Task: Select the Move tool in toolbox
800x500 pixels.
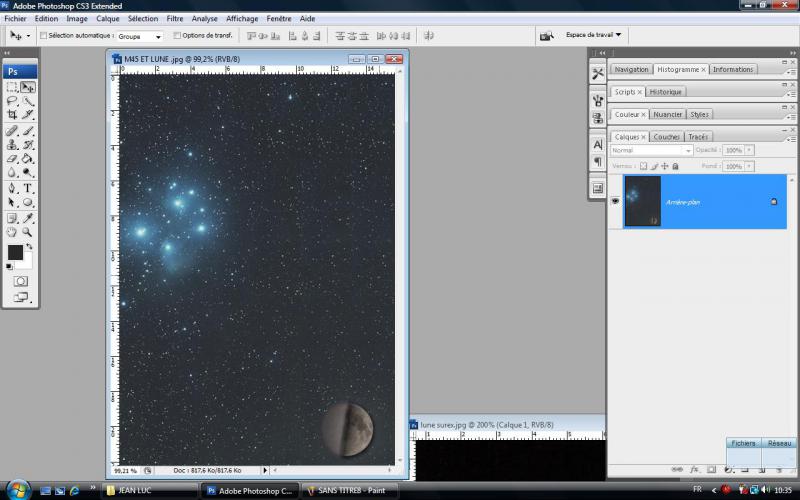Action: pyautogui.click(x=28, y=87)
